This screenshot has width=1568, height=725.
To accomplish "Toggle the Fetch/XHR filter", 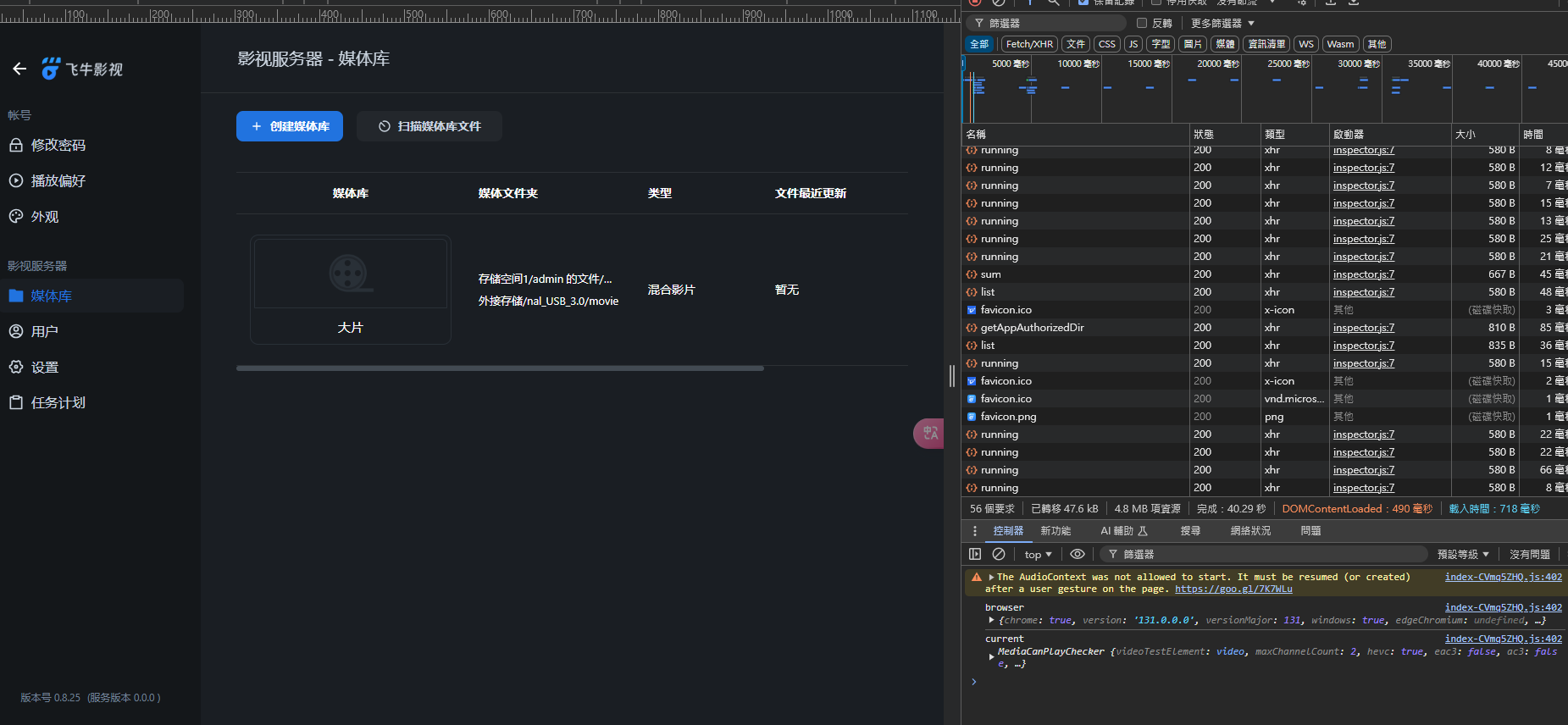I will 1029,44.
